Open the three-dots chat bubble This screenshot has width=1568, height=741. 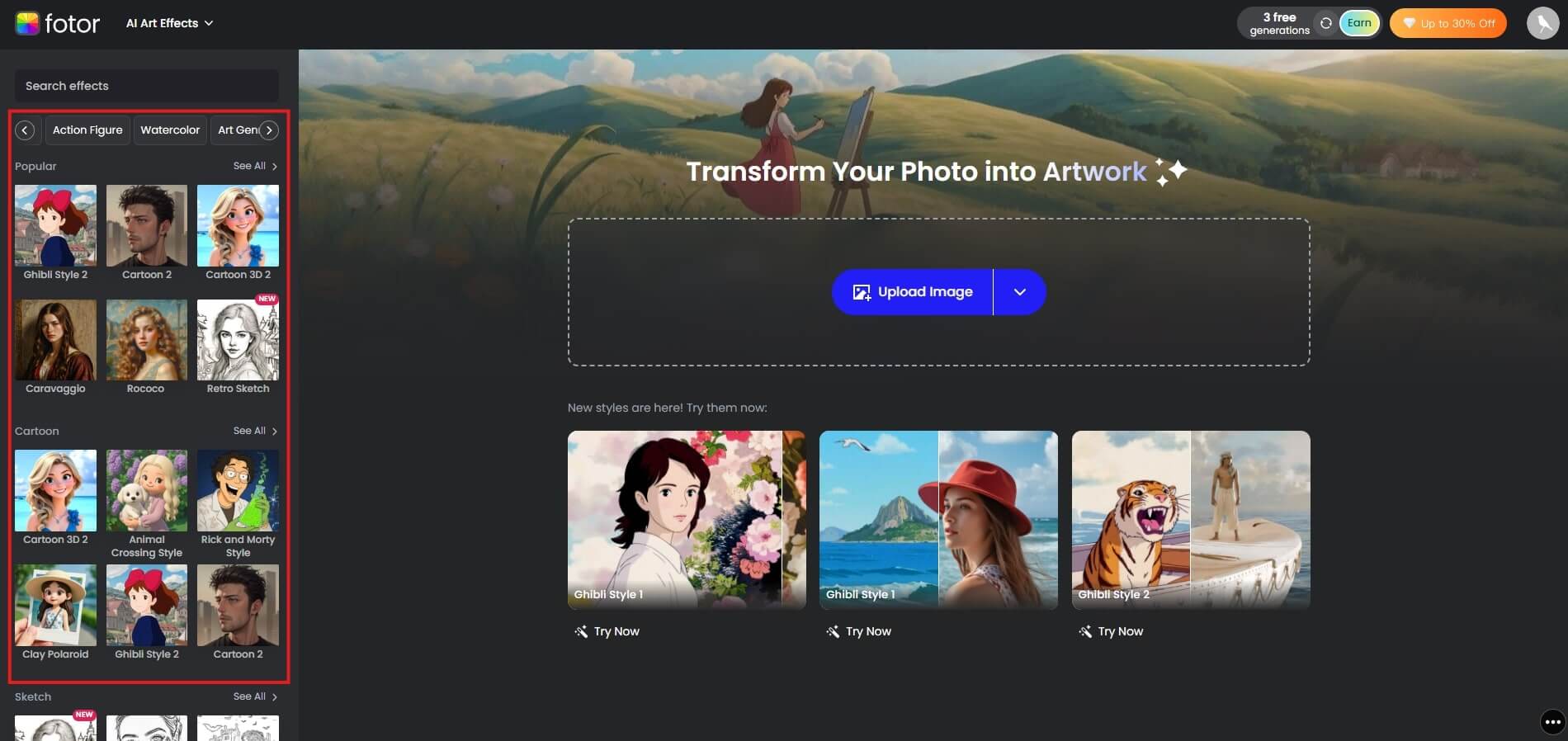[x=1553, y=722]
